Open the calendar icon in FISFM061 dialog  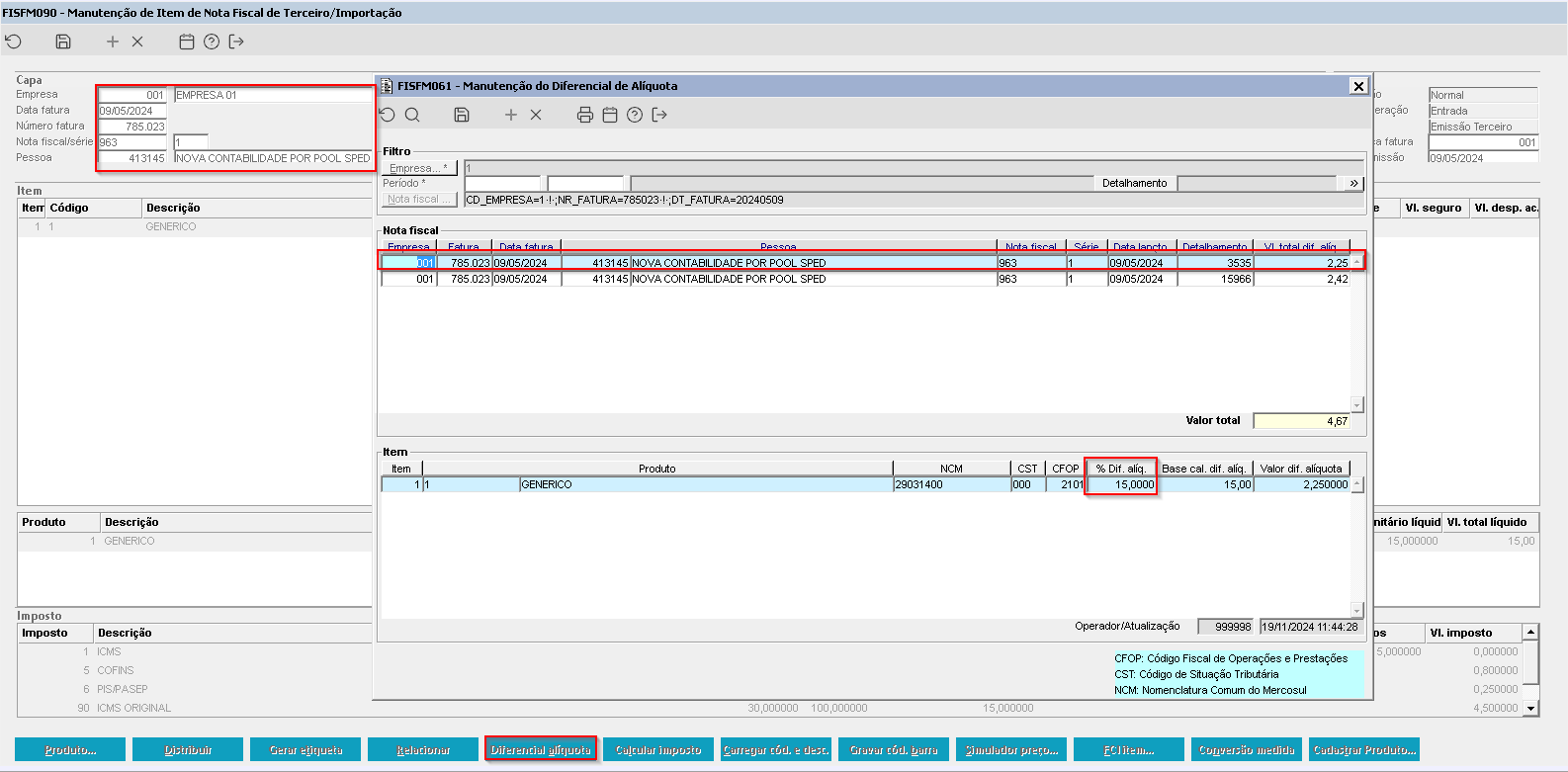[x=610, y=115]
